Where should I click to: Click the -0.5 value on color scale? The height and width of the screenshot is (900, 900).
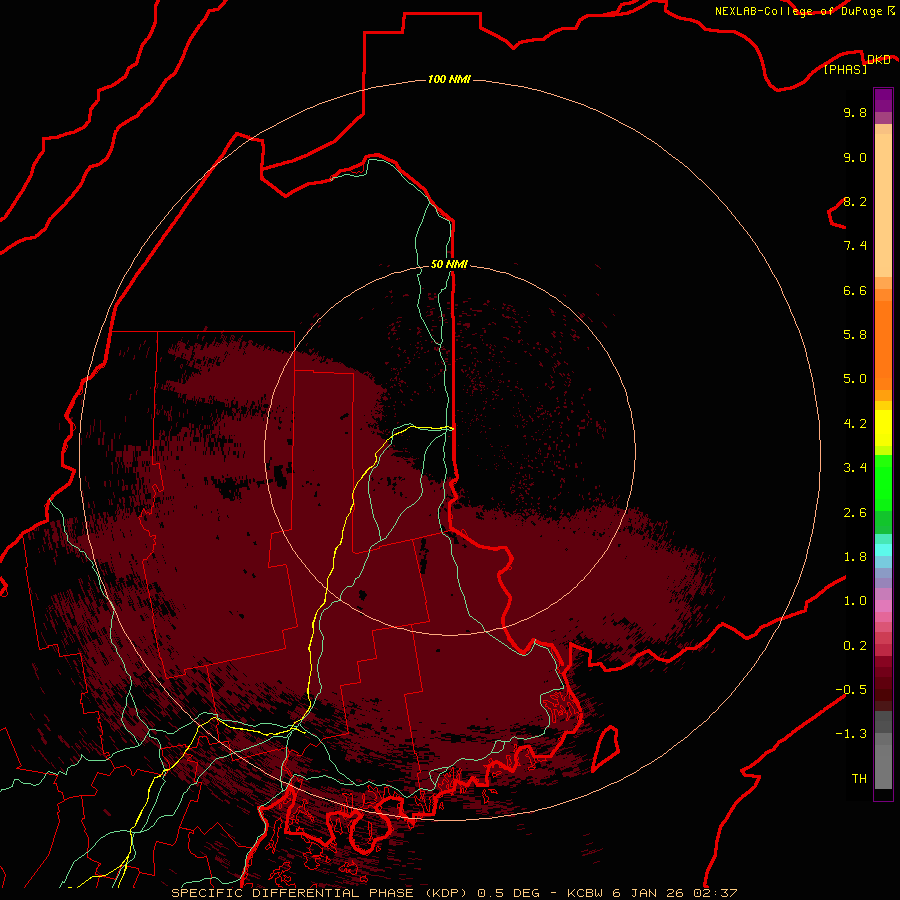[851, 690]
